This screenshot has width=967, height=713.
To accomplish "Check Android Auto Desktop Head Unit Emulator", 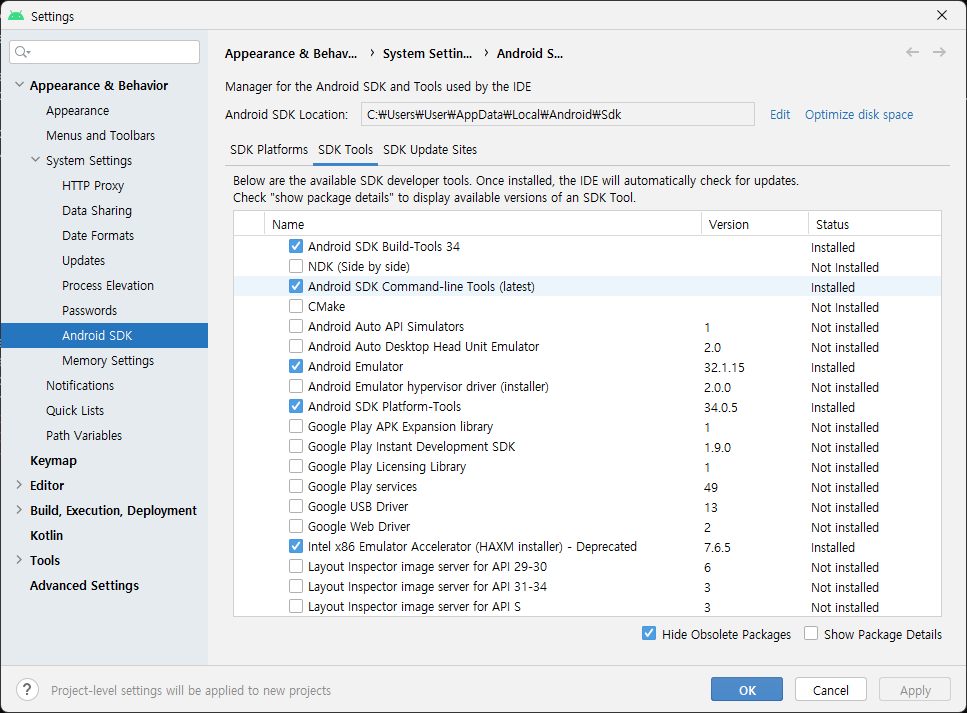I will tap(296, 346).
